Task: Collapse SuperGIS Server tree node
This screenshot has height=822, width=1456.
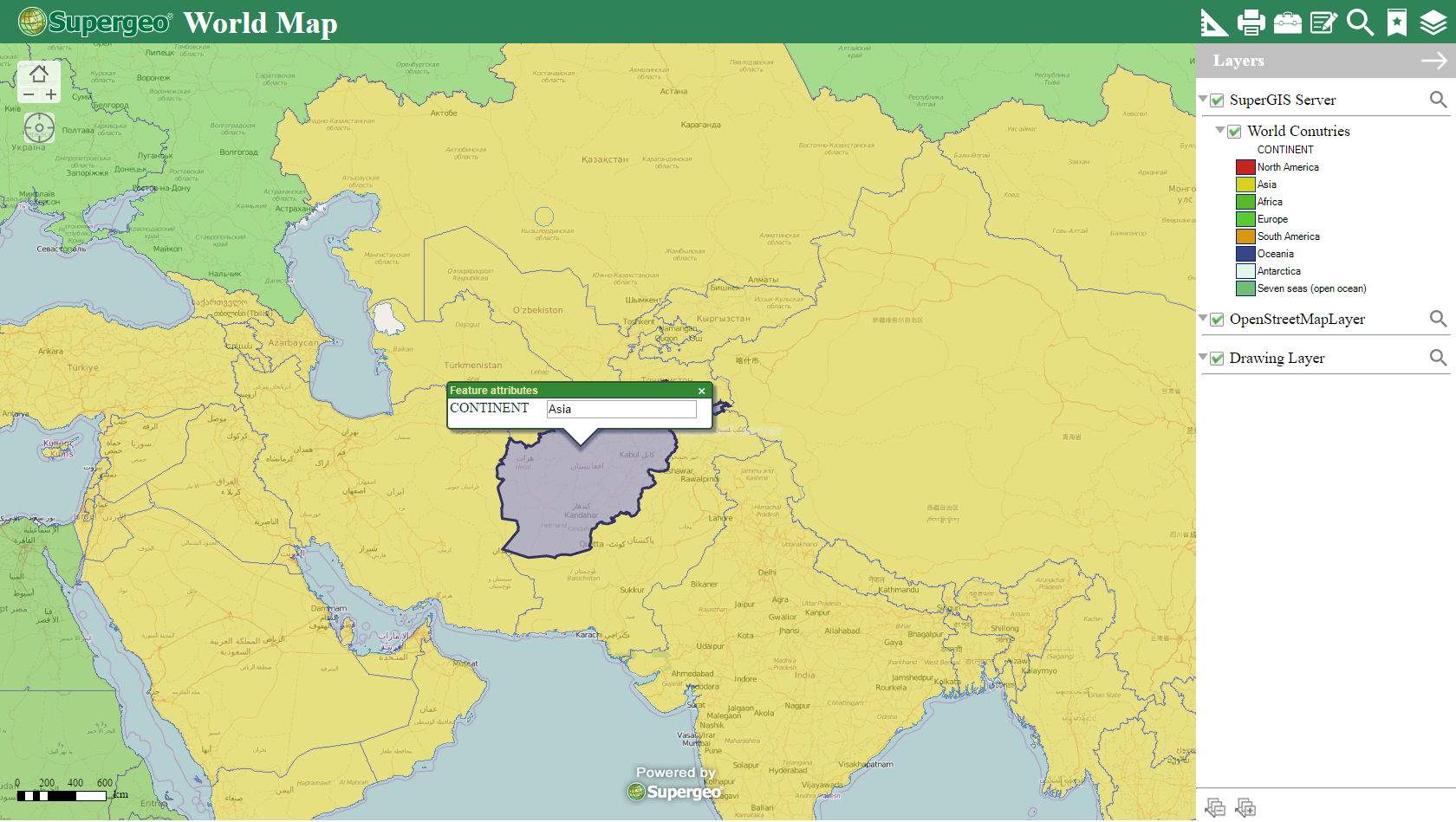Action: pyautogui.click(x=1203, y=99)
